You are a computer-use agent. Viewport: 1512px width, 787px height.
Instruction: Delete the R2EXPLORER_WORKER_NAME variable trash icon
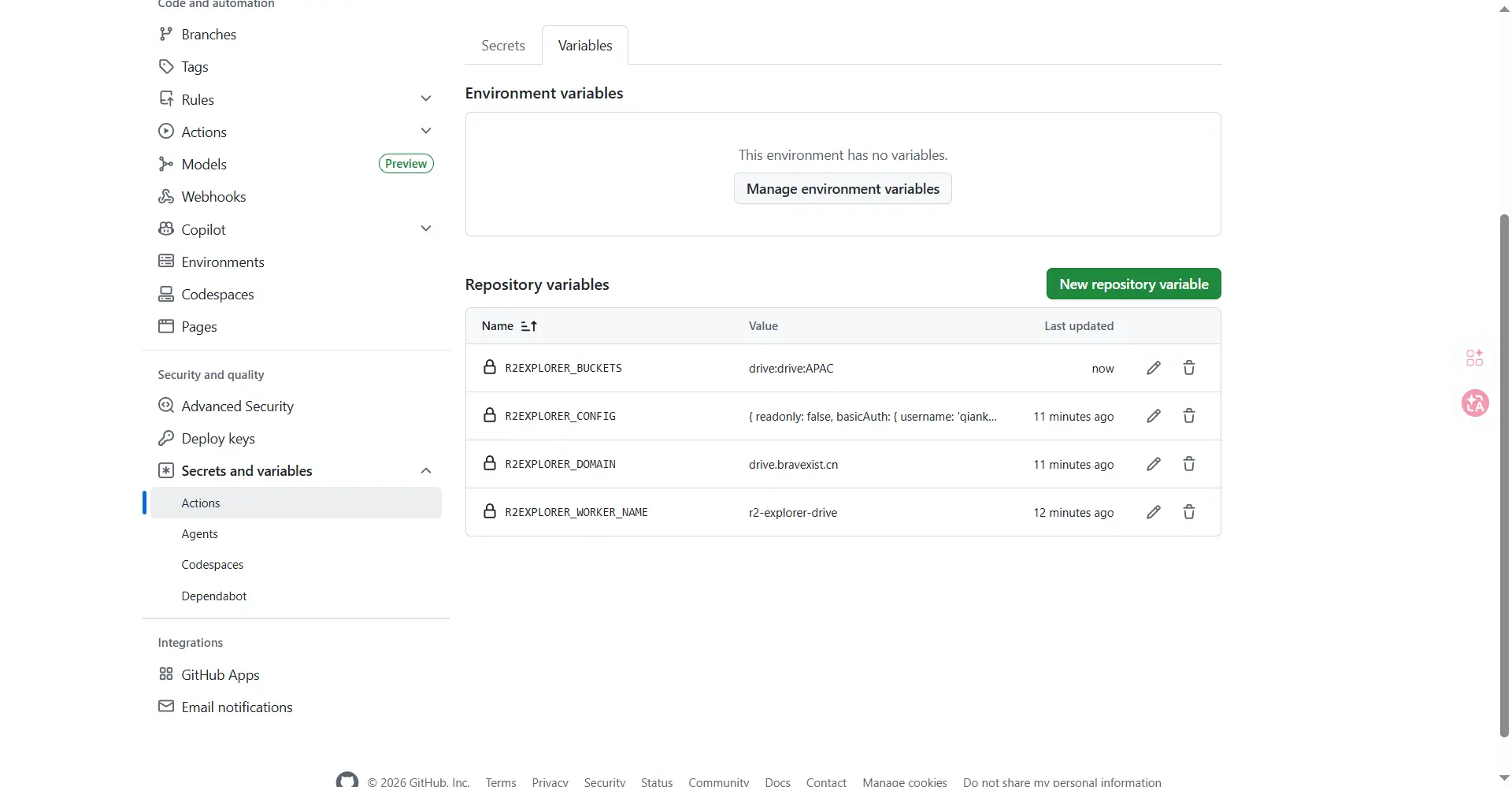(x=1189, y=512)
